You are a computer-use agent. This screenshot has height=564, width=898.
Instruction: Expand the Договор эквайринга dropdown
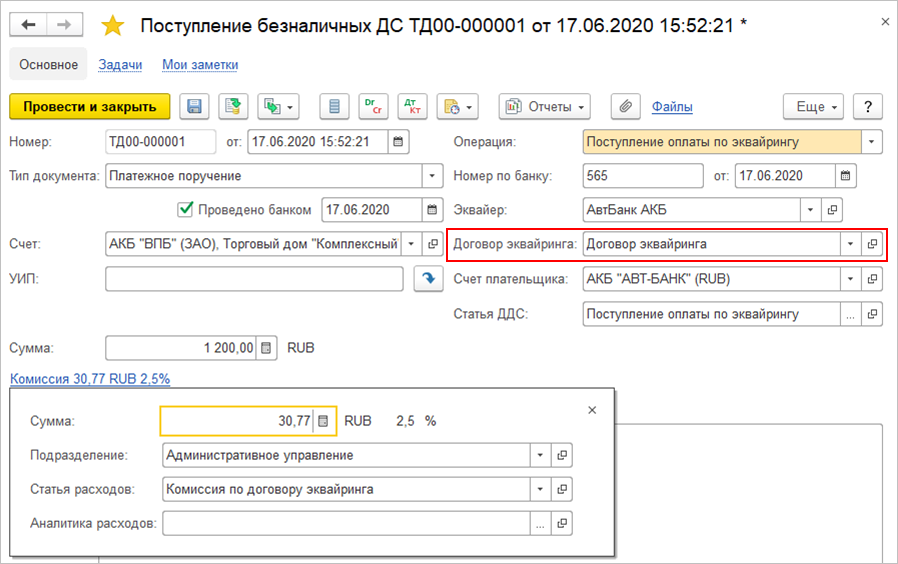pos(850,244)
